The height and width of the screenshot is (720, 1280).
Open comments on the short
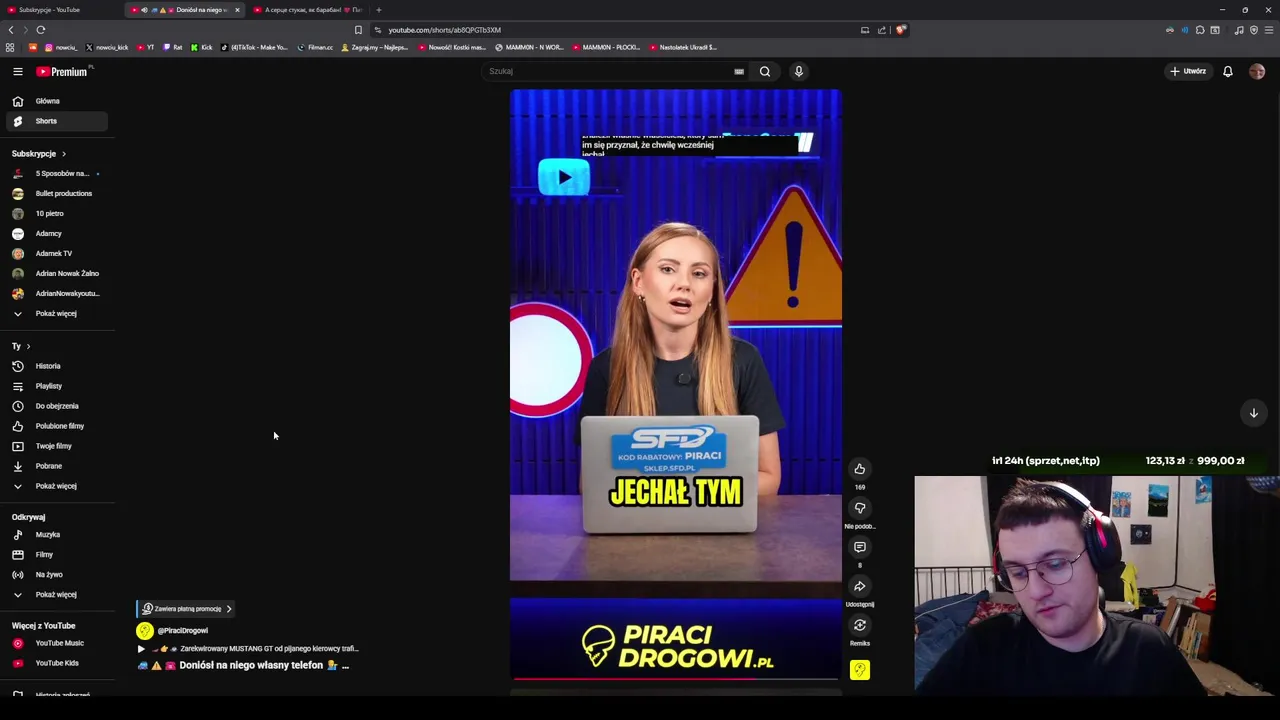(x=859, y=547)
